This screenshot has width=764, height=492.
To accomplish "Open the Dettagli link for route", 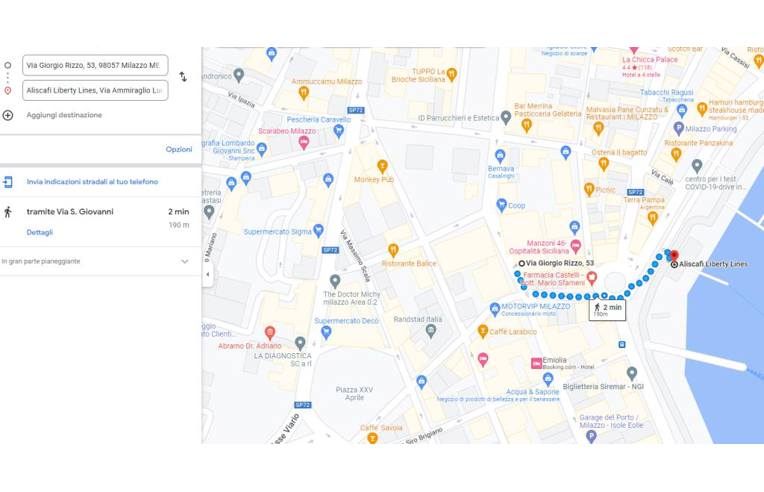I will coord(40,232).
